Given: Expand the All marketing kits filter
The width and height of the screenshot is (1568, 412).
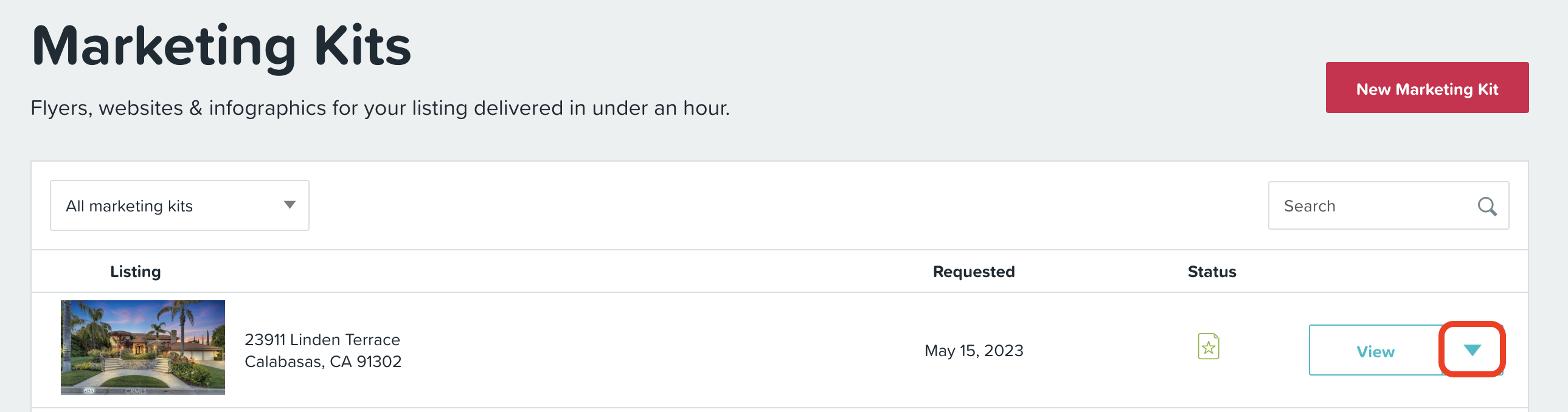Looking at the screenshot, I should pos(179,205).
